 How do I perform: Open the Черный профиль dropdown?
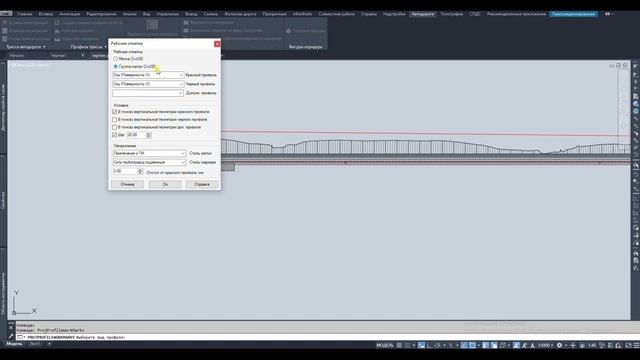[x=148, y=84]
